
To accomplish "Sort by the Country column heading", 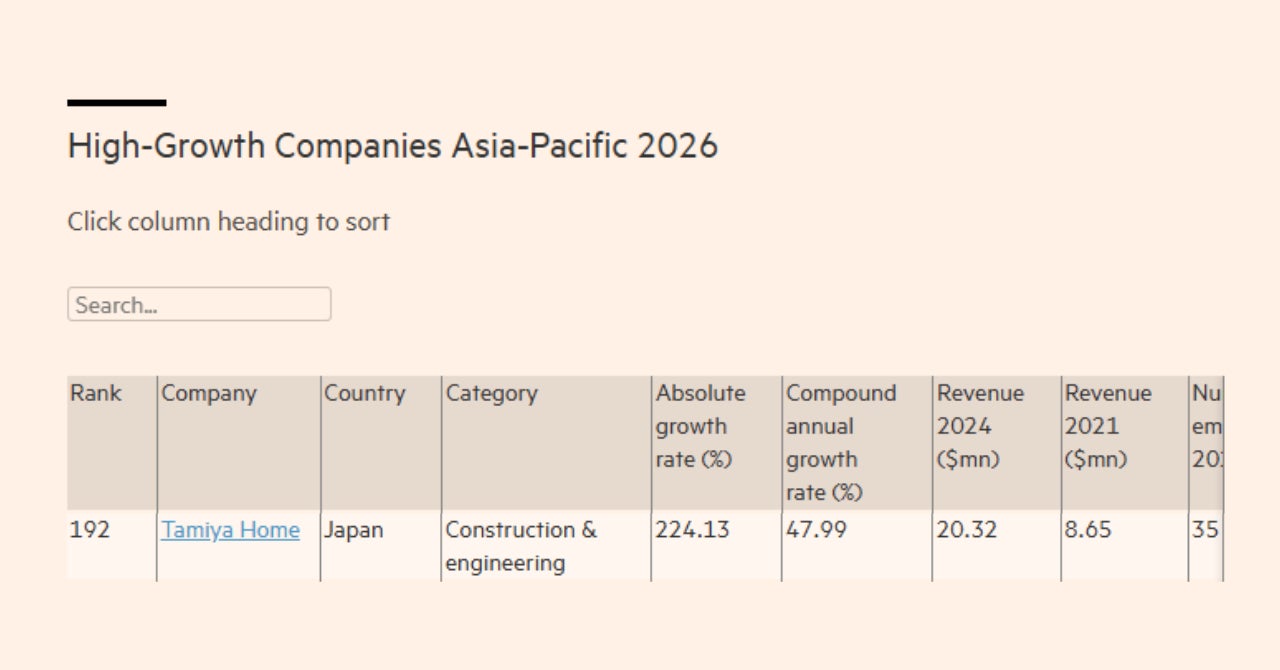I will (x=365, y=394).
